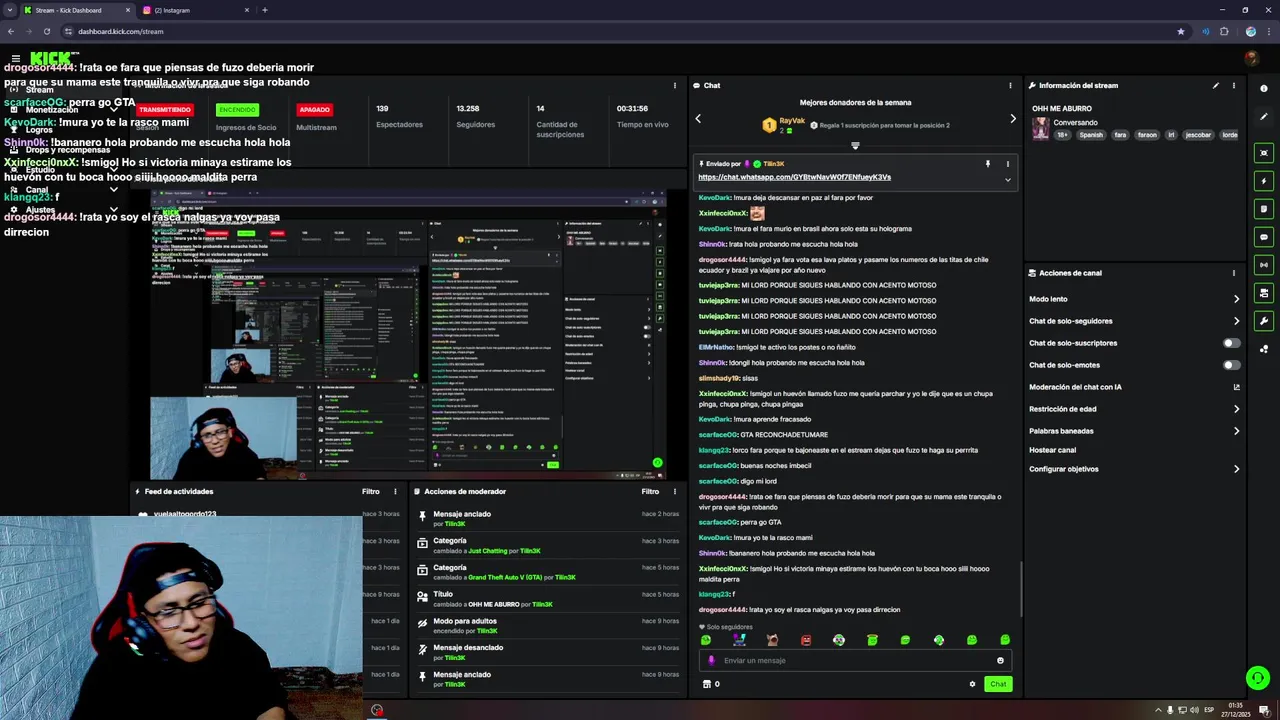
Task: Enable Chat de solo-suscriptores toggle
Action: coord(1232,343)
